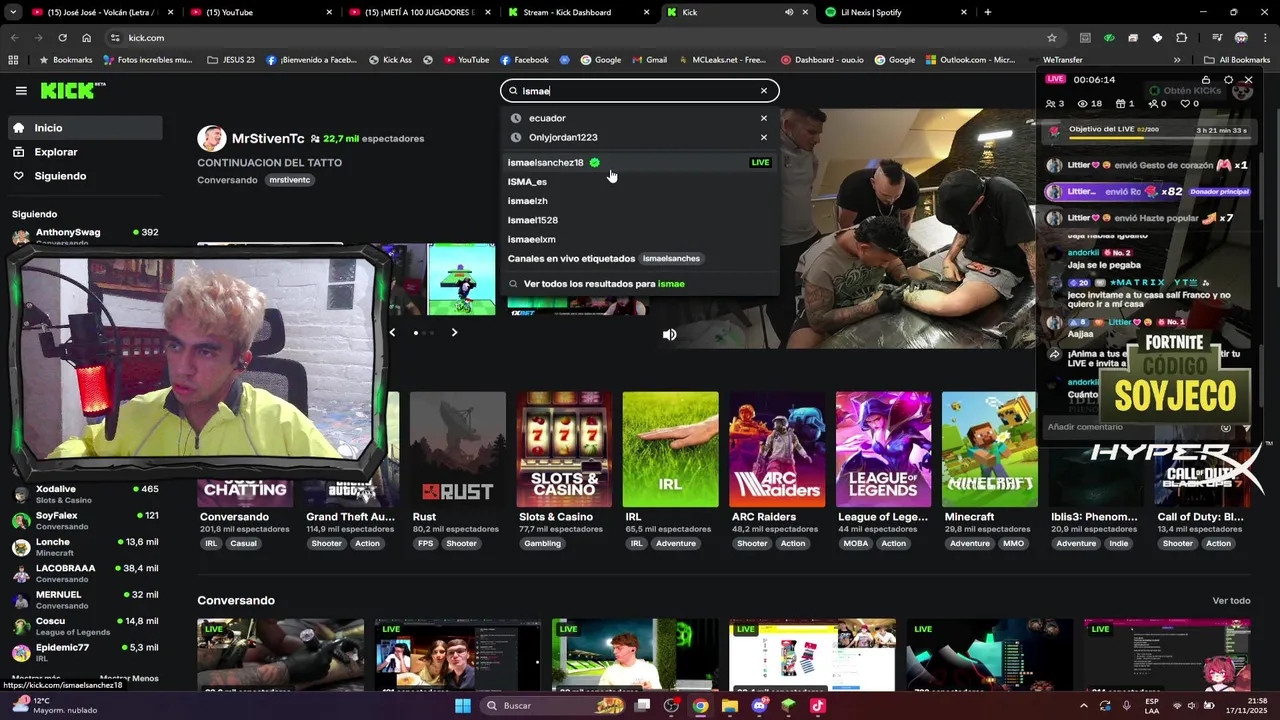Viewport: 1280px width, 720px height.
Task: Select recent search 'ecuador'
Action: click(547, 118)
